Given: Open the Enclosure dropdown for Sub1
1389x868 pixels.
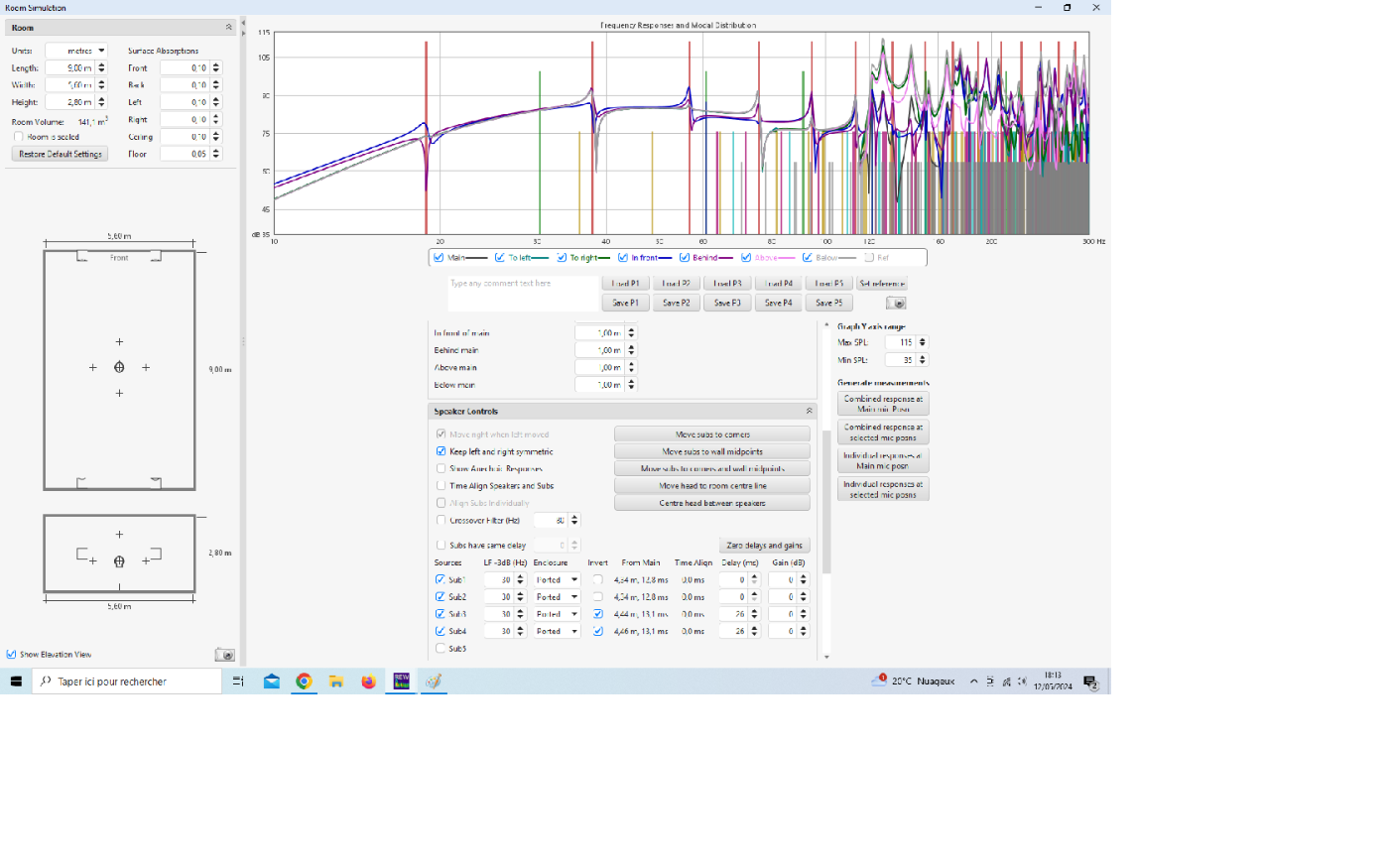Looking at the screenshot, I should pos(557,579).
